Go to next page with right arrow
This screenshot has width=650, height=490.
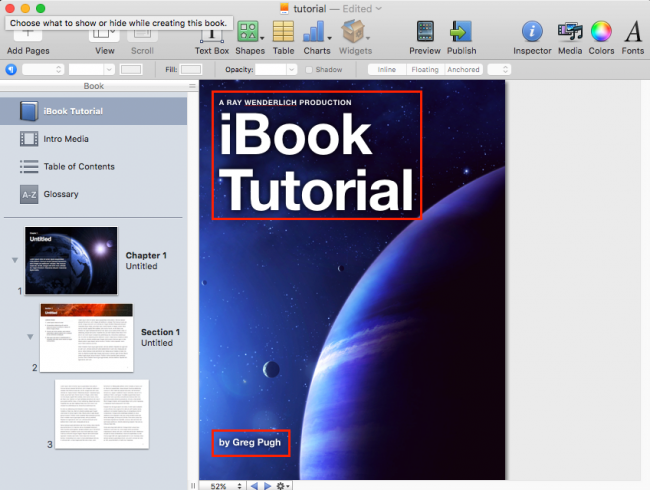267,486
